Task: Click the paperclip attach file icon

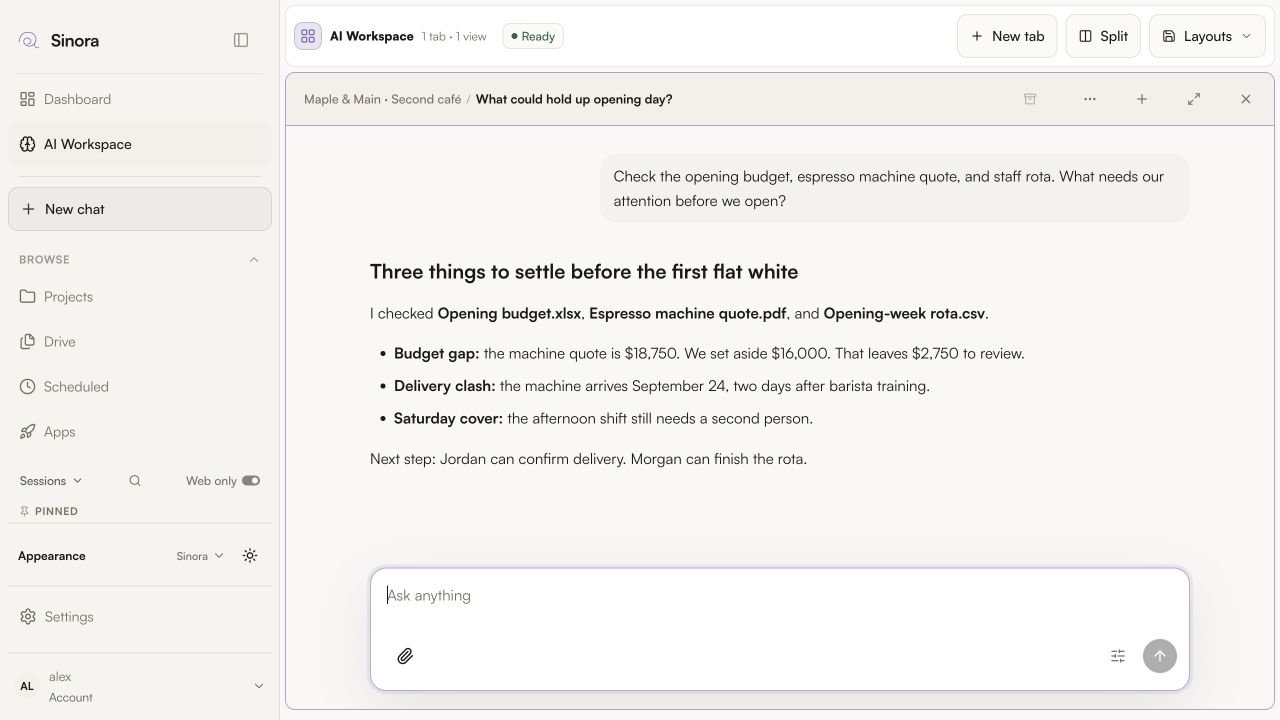Action: (x=405, y=656)
